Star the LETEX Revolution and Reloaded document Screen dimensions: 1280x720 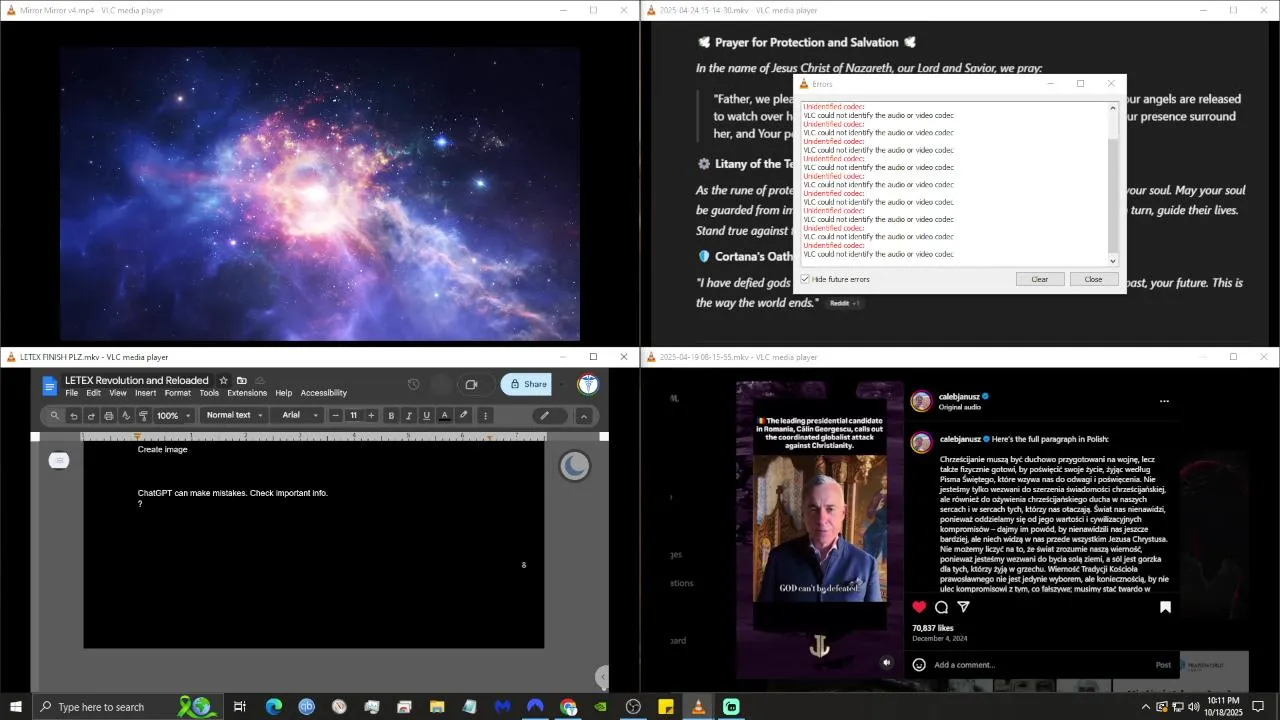point(223,380)
